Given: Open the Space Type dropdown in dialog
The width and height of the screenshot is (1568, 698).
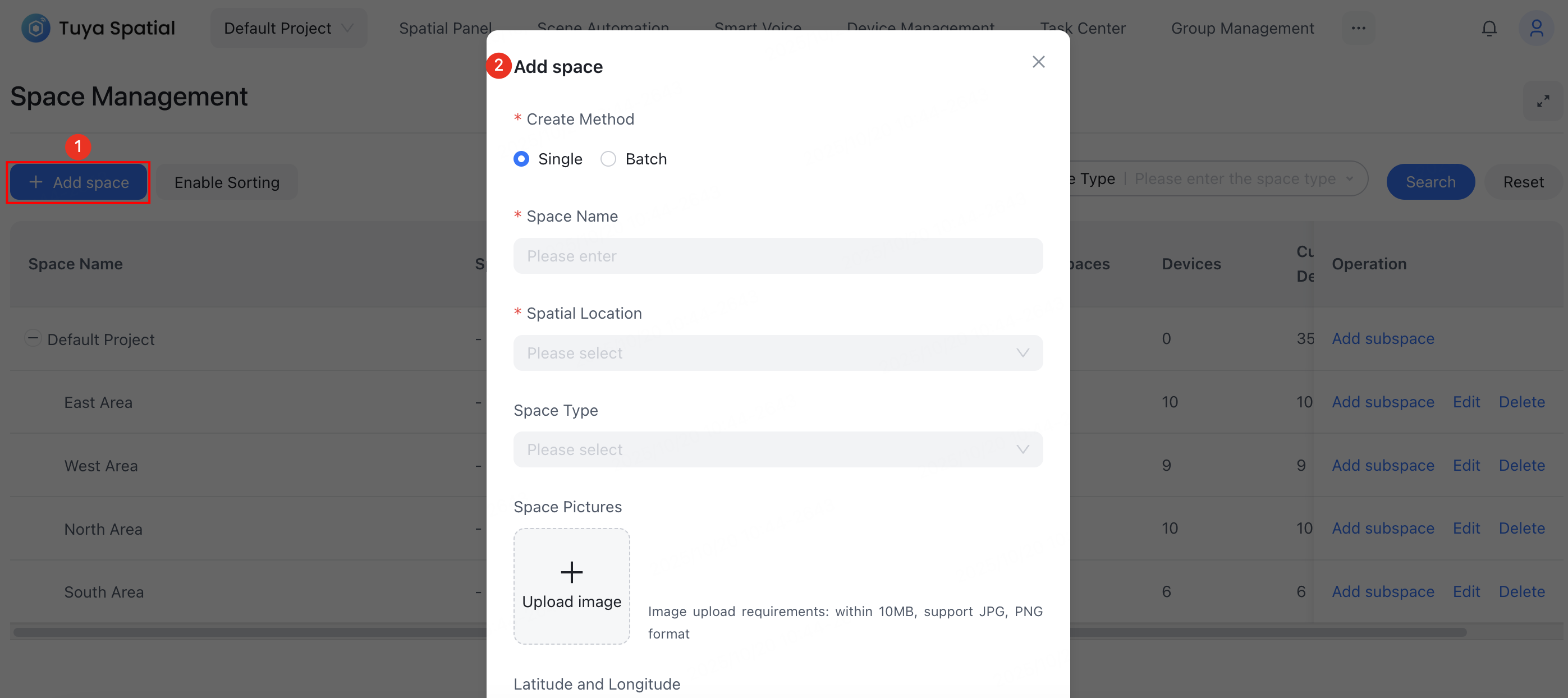Looking at the screenshot, I should 777,449.
